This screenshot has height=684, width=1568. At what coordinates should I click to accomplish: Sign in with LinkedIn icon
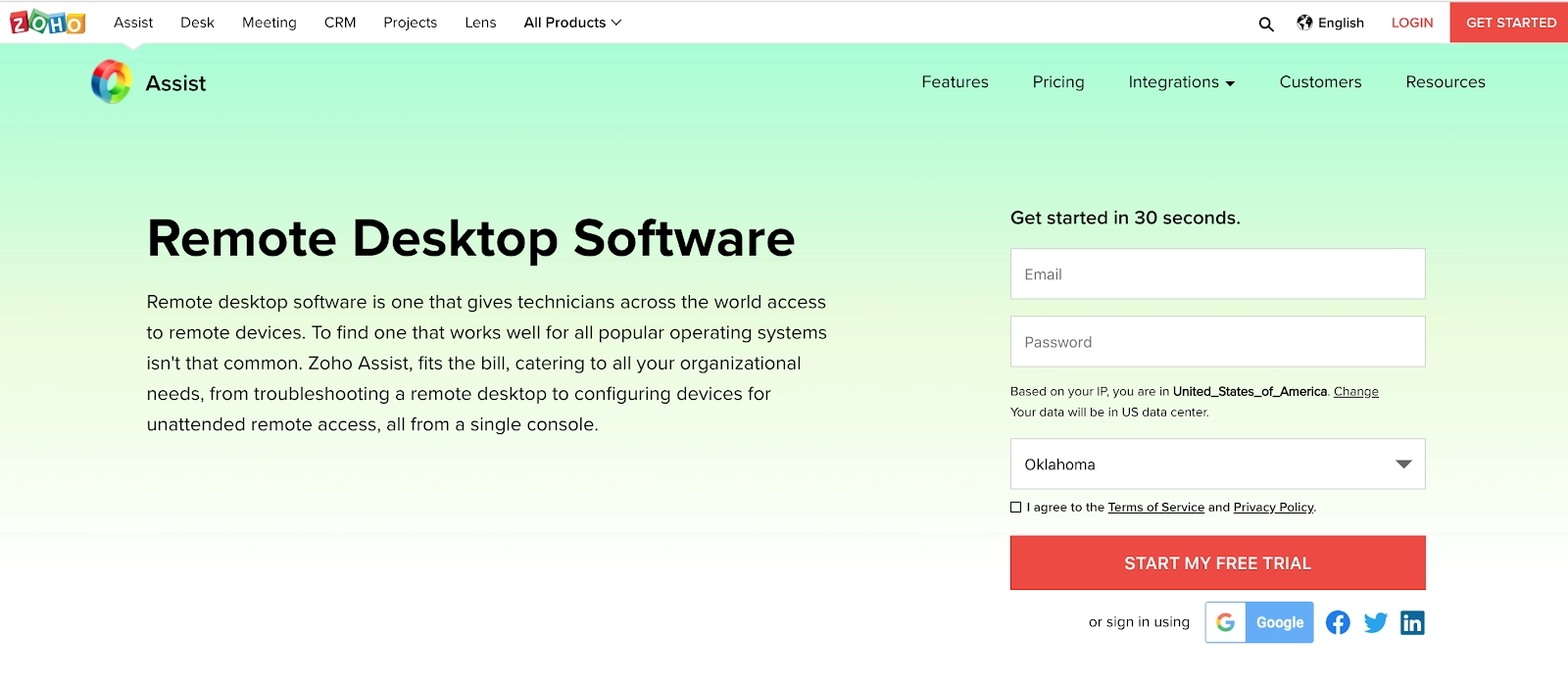(1412, 622)
